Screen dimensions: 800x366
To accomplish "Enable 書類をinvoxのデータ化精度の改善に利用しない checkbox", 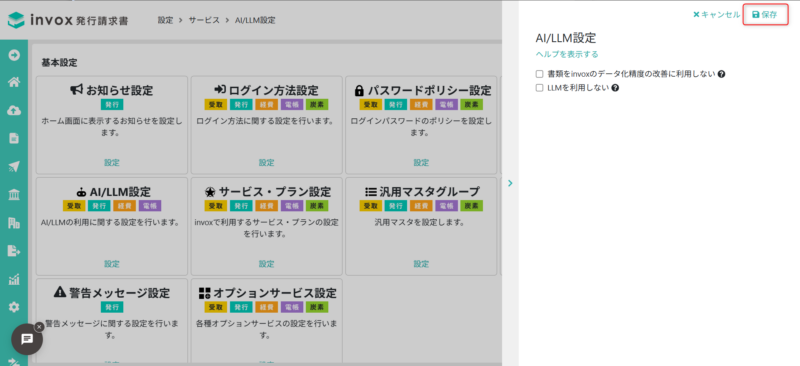I will coord(539,74).
